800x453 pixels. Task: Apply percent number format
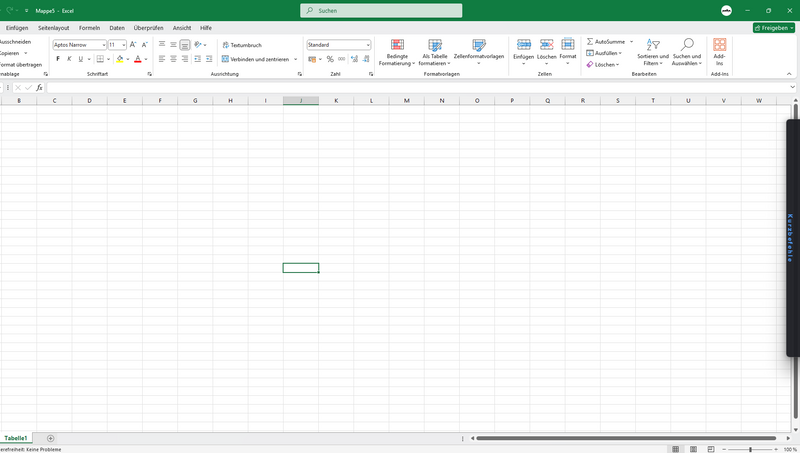click(x=330, y=59)
